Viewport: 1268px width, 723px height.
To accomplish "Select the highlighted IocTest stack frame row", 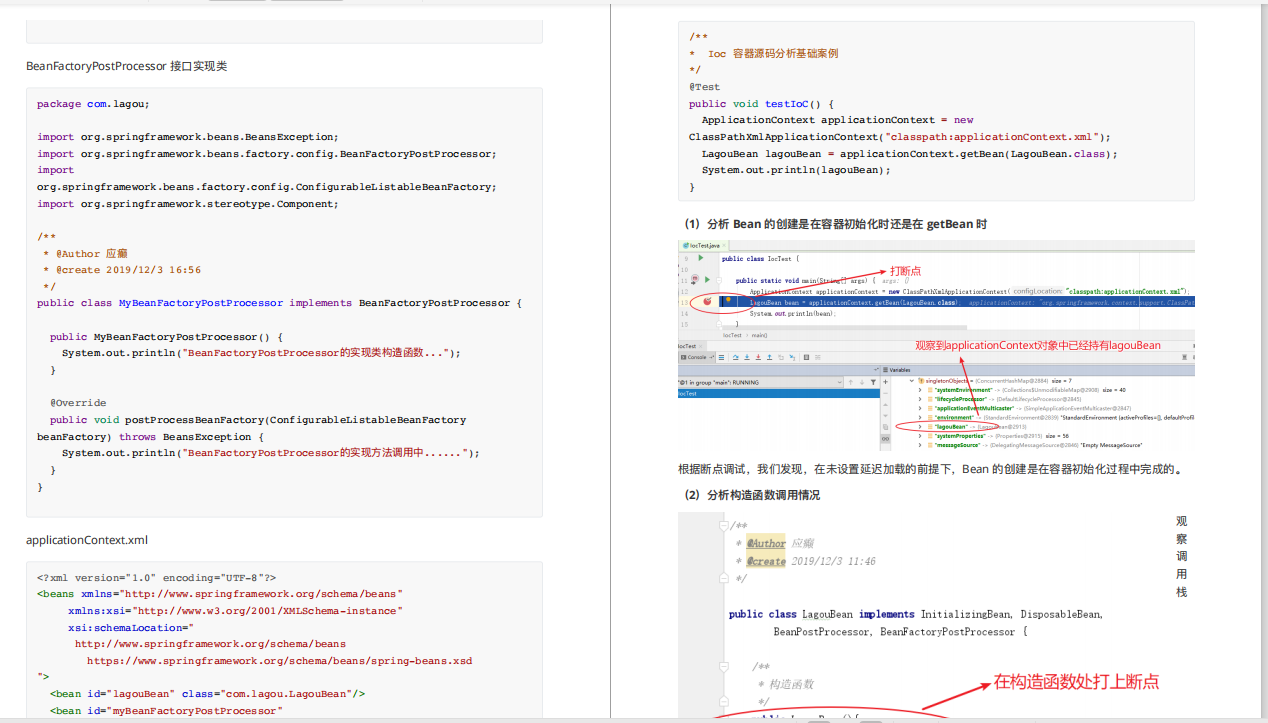I will [x=779, y=394].
